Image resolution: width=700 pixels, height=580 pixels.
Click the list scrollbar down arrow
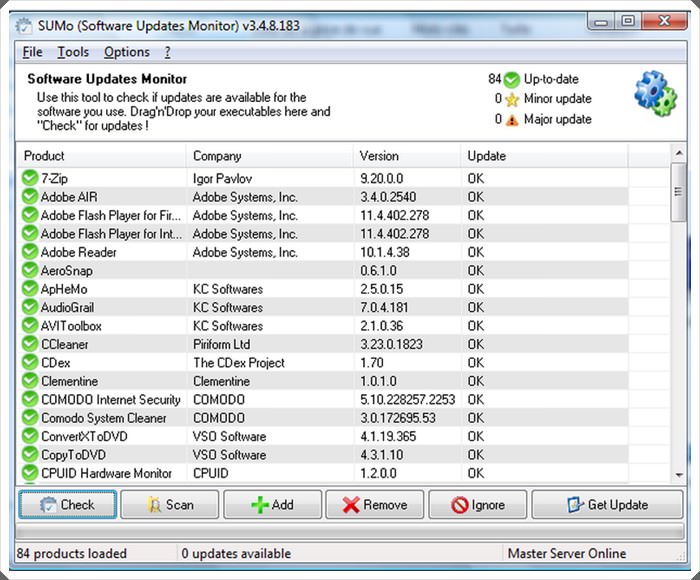(678, 474)
